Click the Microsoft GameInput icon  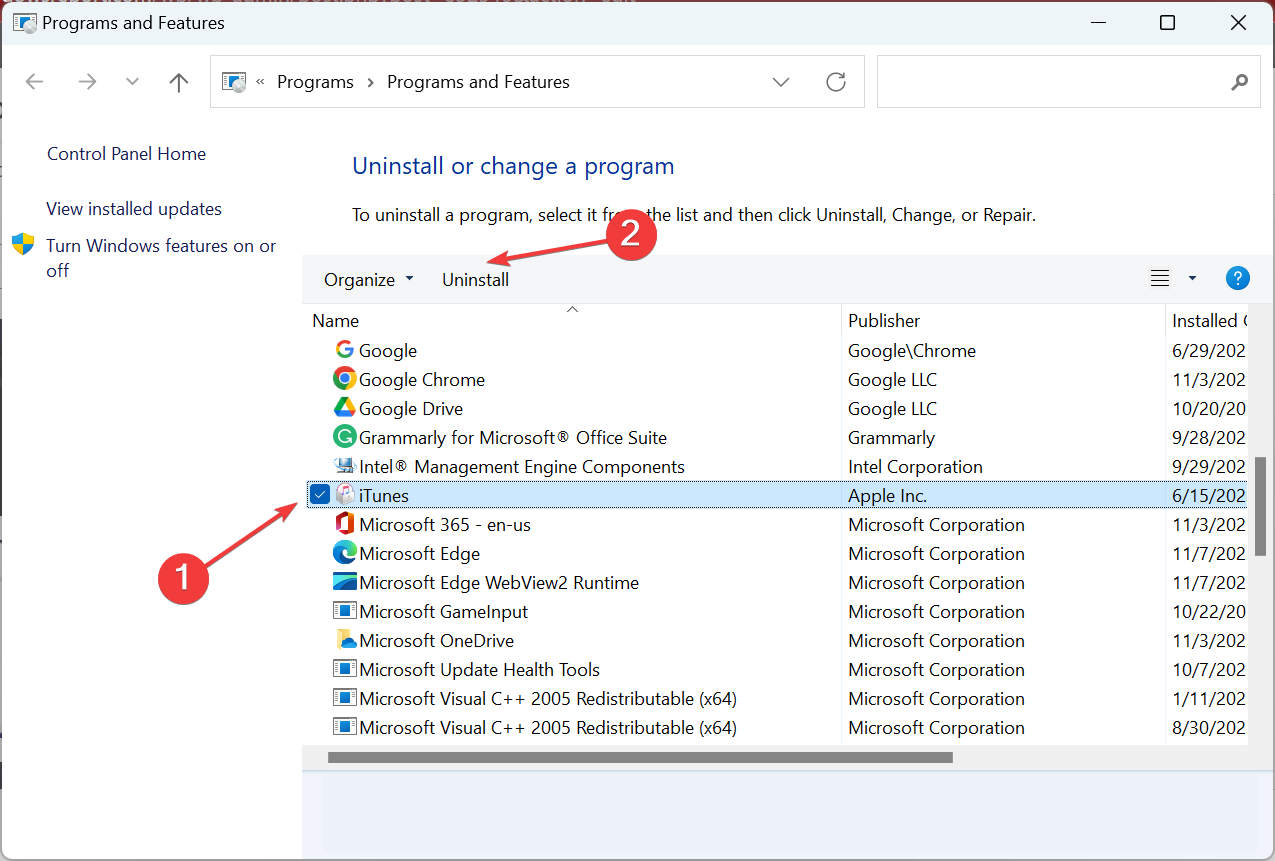pyautogui.click(x=345, y=611)
